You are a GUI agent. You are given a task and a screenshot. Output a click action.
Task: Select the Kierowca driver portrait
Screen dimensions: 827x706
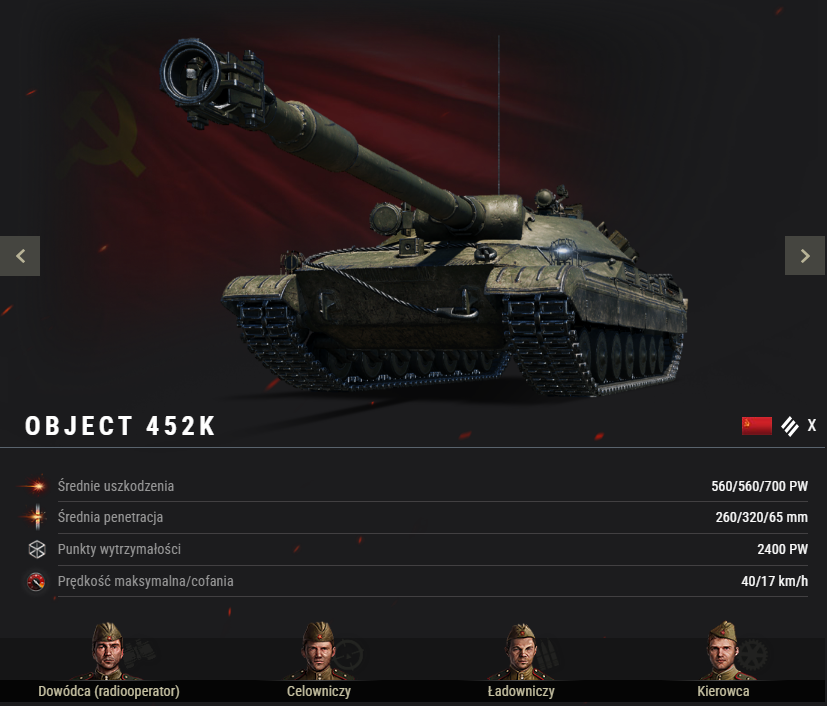tap(724, 652)
